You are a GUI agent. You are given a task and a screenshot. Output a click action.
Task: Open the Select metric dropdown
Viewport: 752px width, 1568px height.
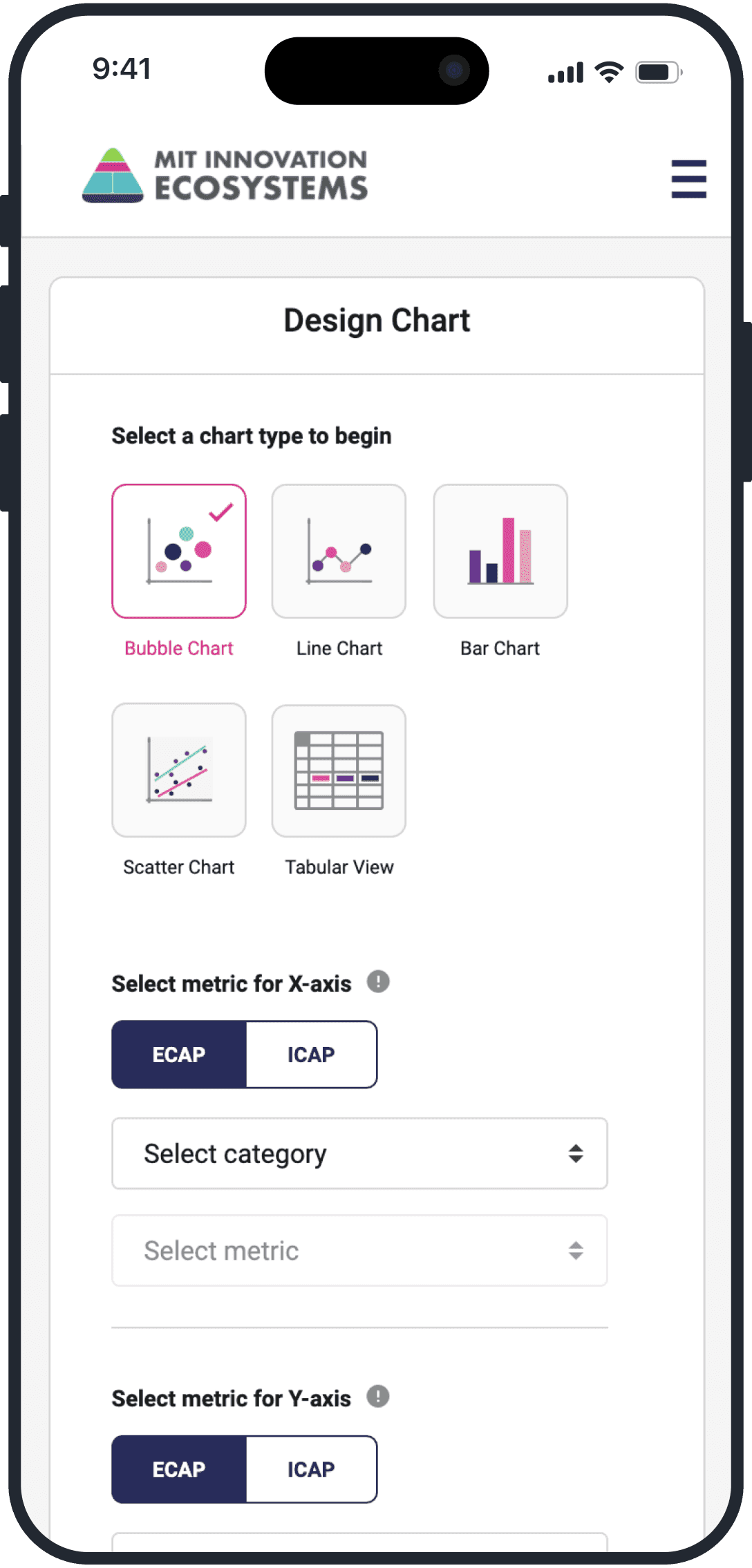pos(359,1250)
